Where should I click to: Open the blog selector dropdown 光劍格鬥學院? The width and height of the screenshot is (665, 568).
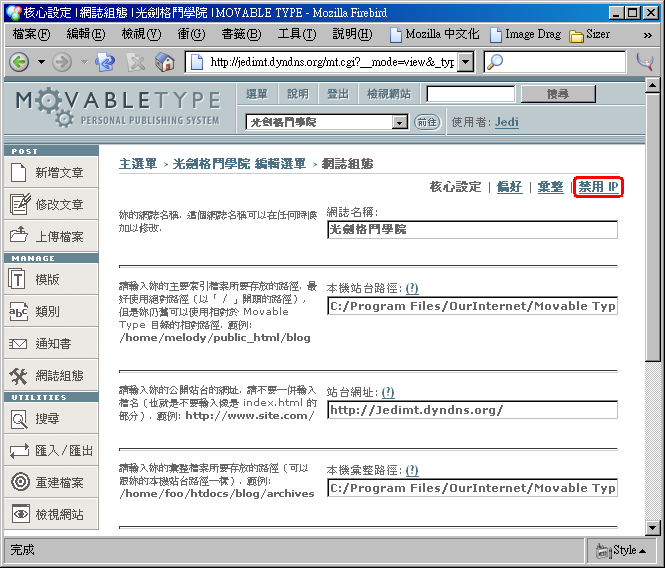tap(327, 122)
